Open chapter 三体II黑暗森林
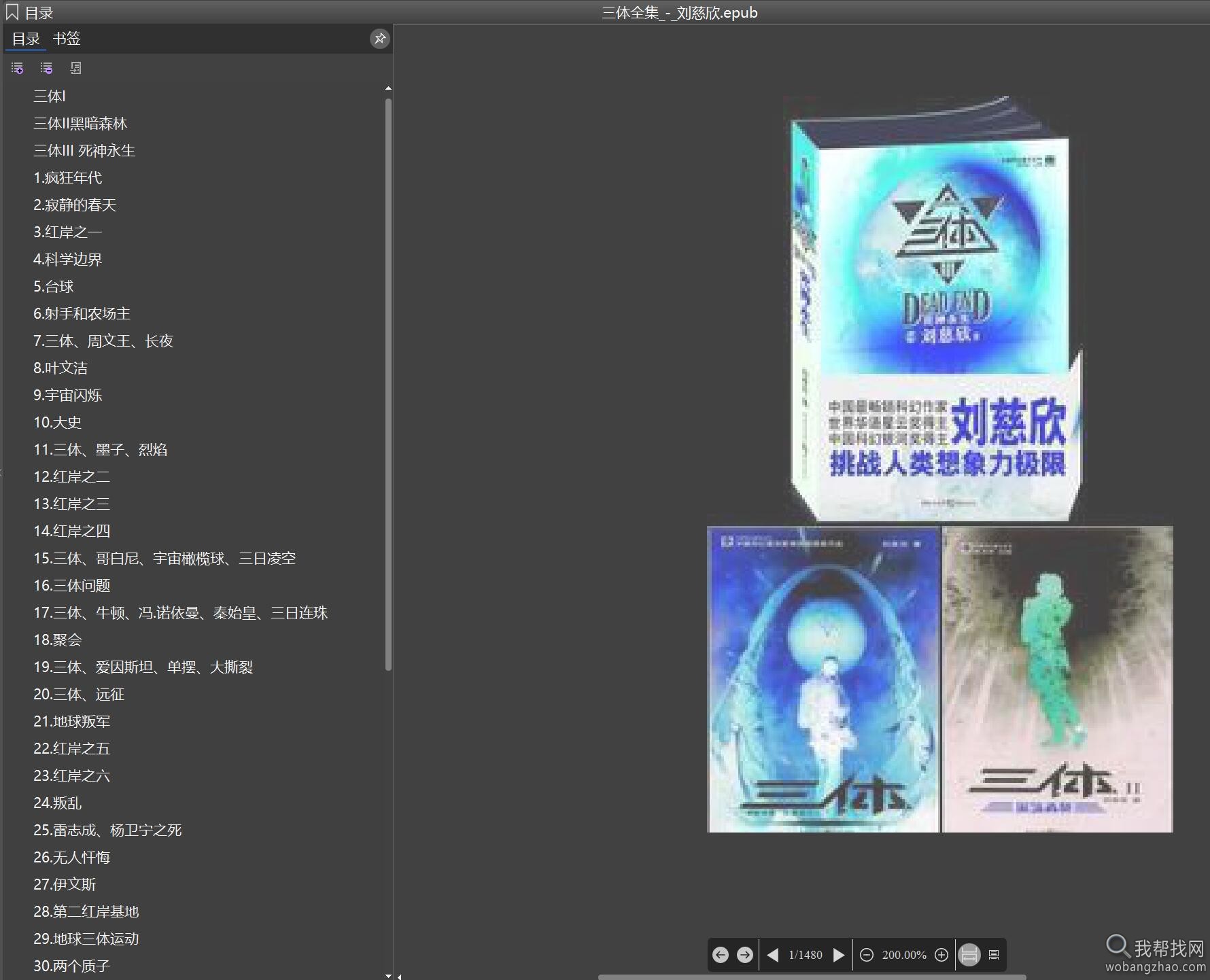The height and width of the screenshot is (980, 1210). click(80, 124)
